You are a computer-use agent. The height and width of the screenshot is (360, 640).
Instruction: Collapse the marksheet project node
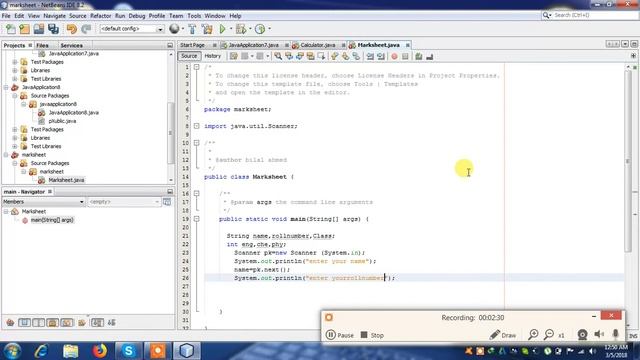6,155
